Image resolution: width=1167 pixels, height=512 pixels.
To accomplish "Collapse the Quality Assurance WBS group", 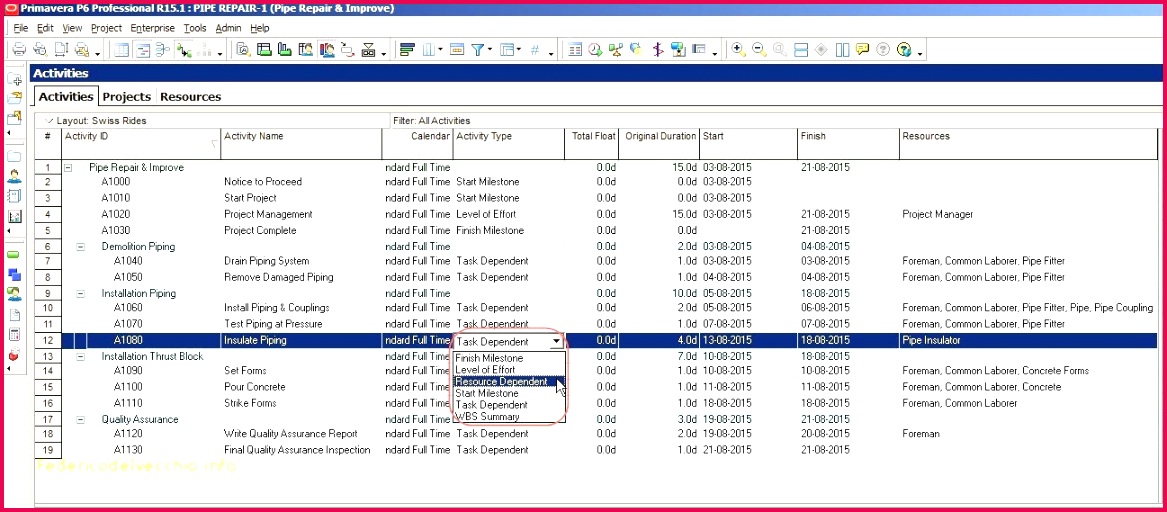I will click(81, 419).
